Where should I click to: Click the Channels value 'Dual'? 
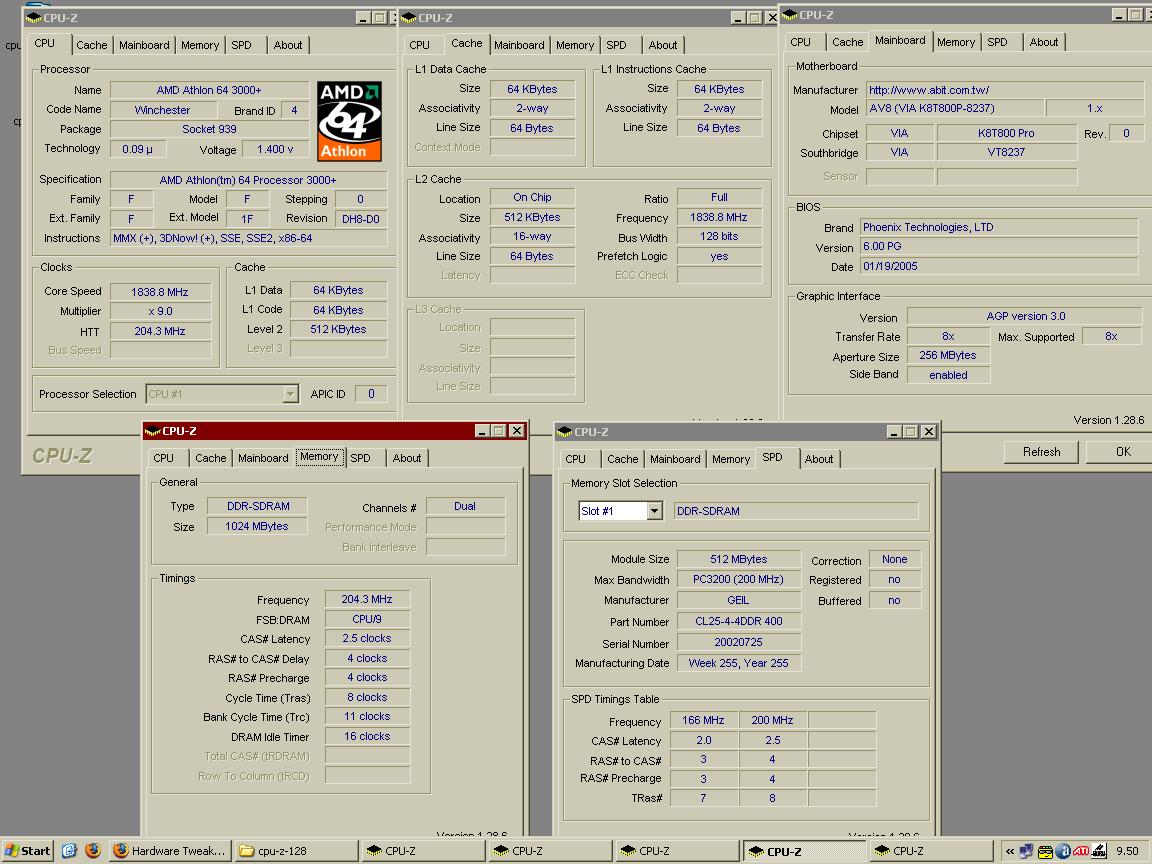465,506
